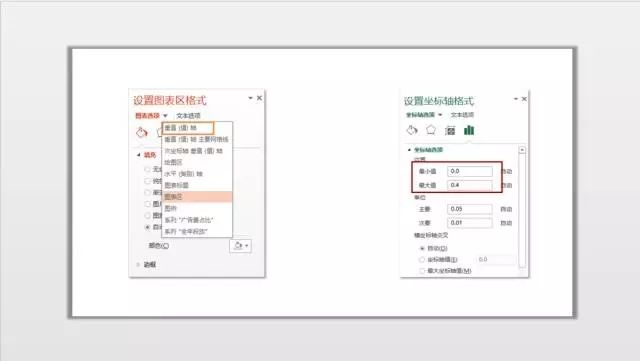640x361 pixels.
Task: Open the 图表选项 dropdown arrow
Action: 165,116
